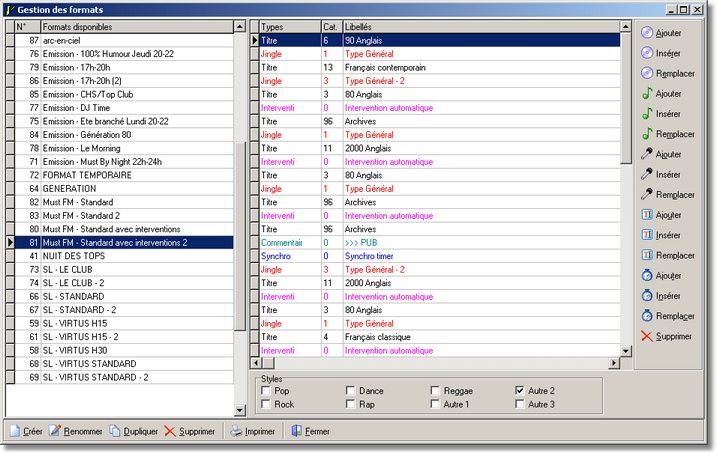
Task: Click the formats list vertical scrollbar thumb
Action: [240, 236]
